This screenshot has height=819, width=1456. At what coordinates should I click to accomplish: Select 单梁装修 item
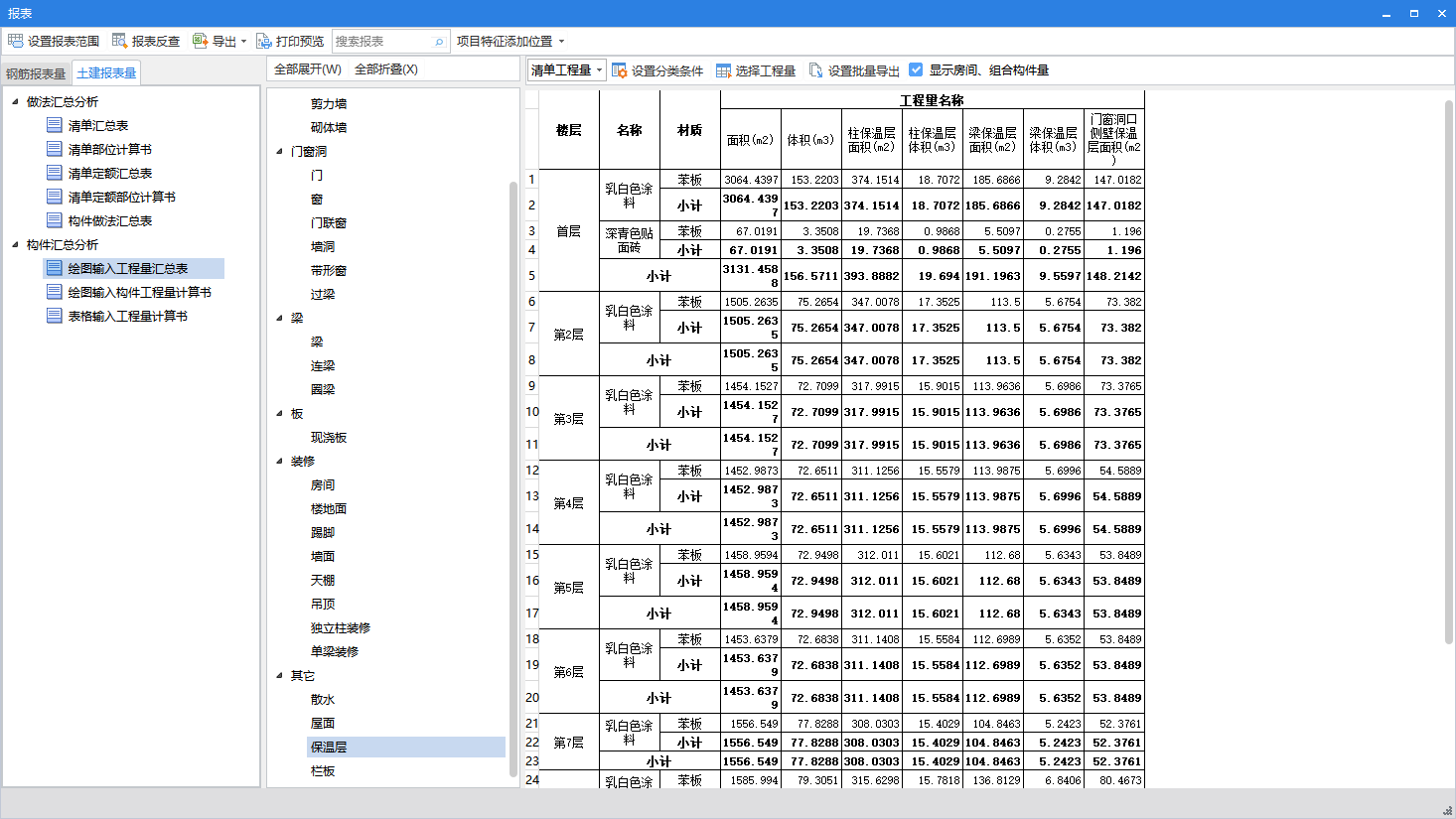(x=335, y=651)
